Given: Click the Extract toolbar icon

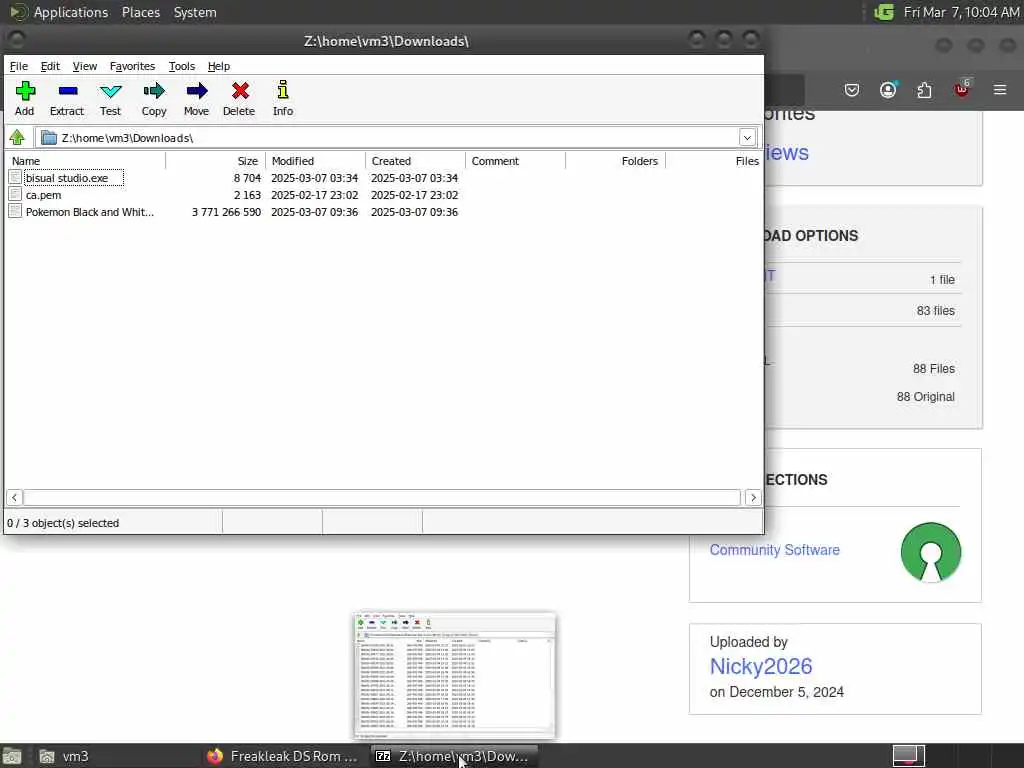Looking at the screenshot, I should click(x=67, y=91).
